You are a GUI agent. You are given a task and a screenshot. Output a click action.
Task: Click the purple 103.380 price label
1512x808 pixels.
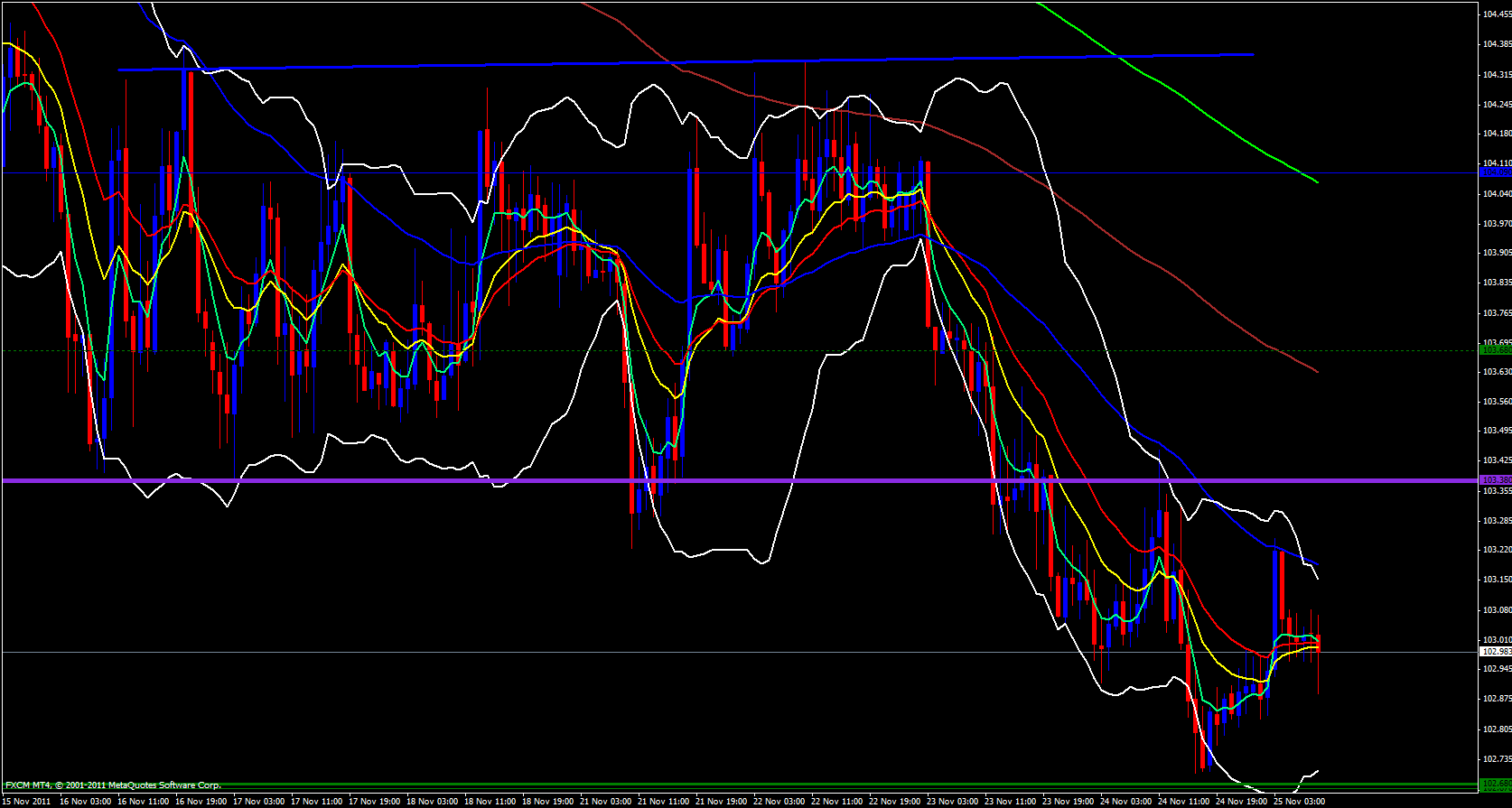1495,480
